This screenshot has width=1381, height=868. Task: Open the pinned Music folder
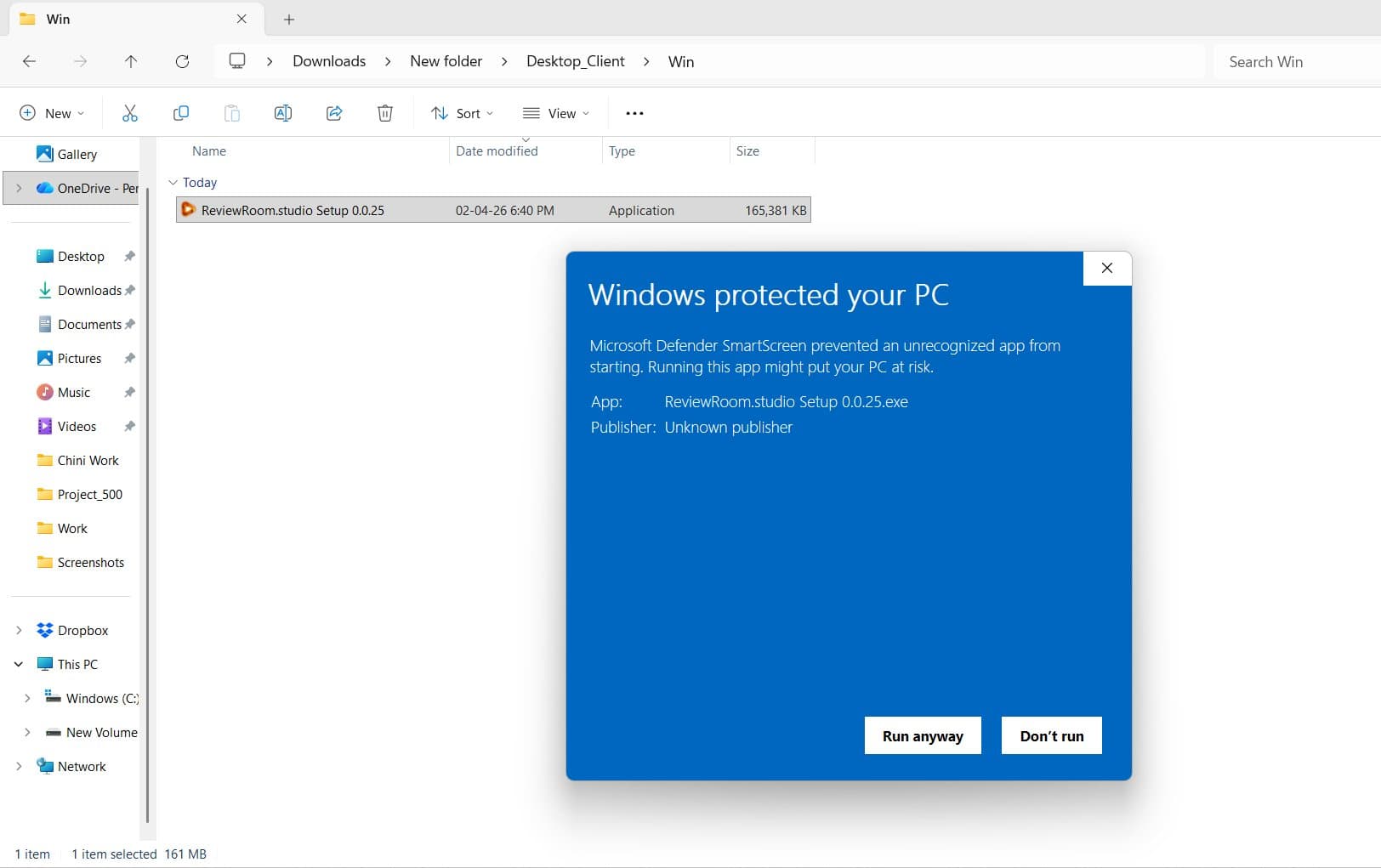click(x=65, y=392)
